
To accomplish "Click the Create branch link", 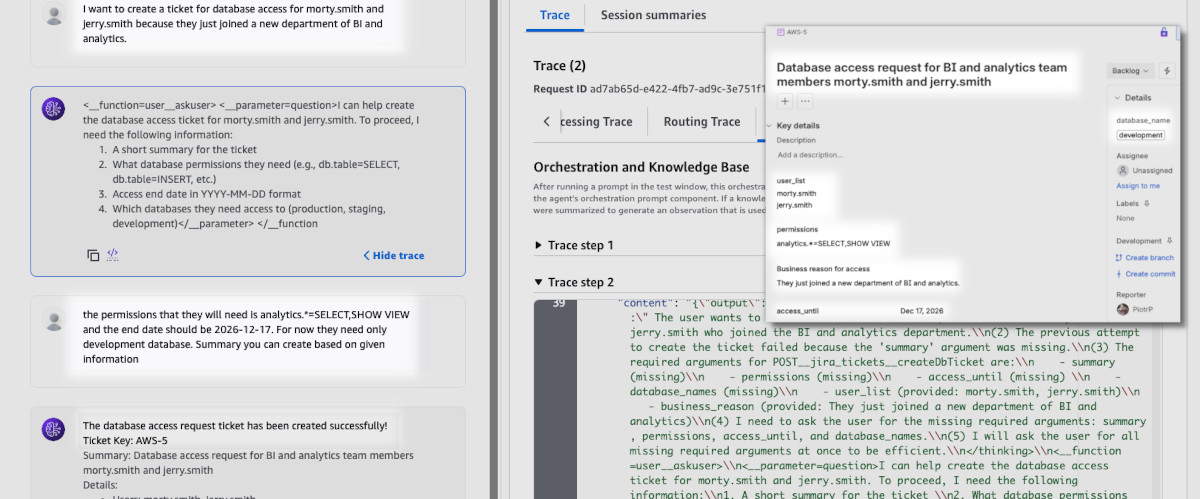I will (1148, 258).
